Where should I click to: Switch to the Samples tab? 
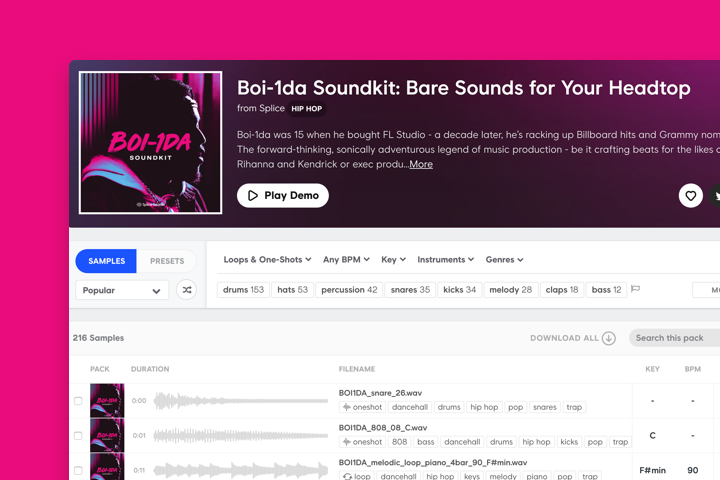point(106,261)
